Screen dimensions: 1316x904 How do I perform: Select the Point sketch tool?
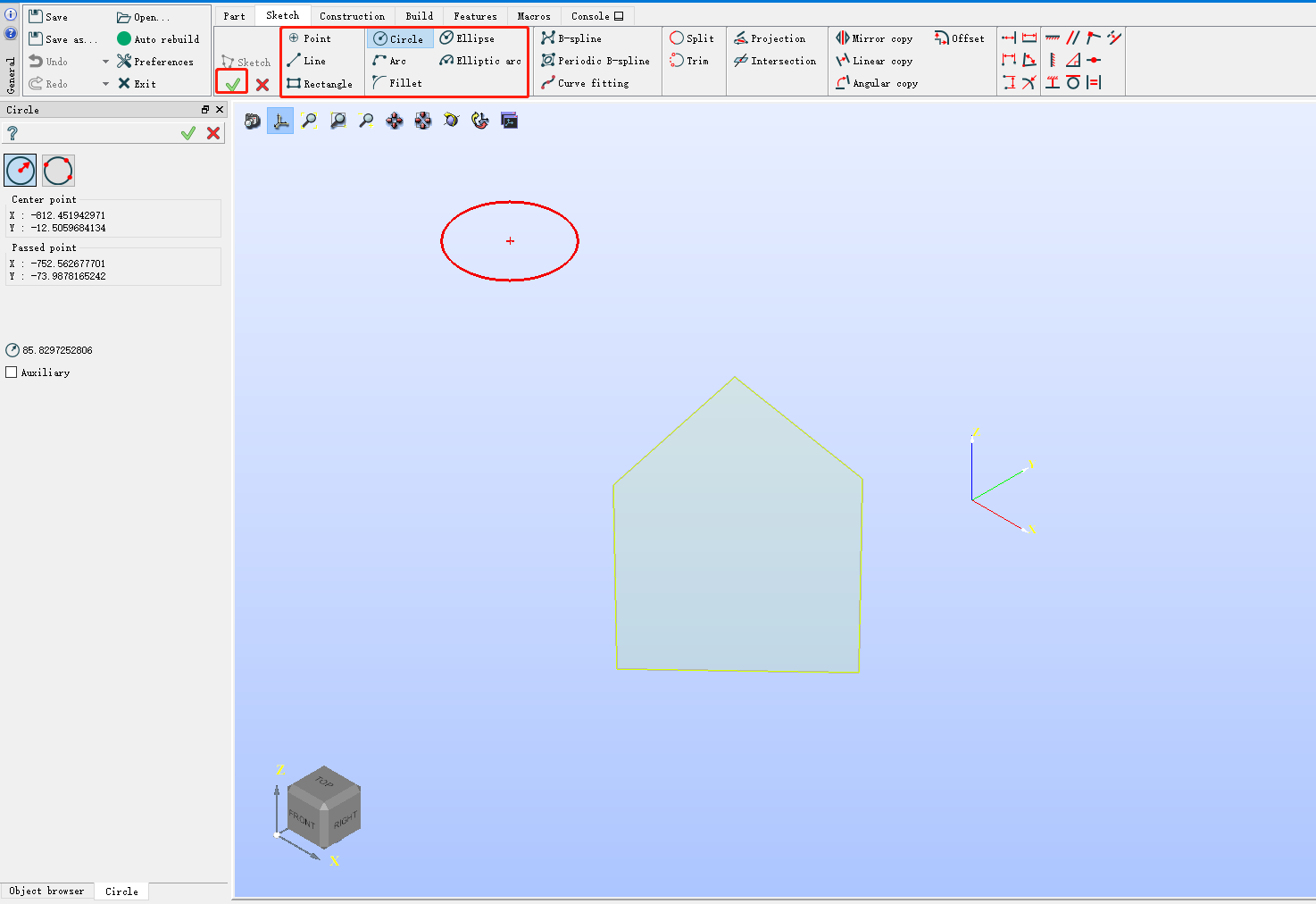pos(310,38)
